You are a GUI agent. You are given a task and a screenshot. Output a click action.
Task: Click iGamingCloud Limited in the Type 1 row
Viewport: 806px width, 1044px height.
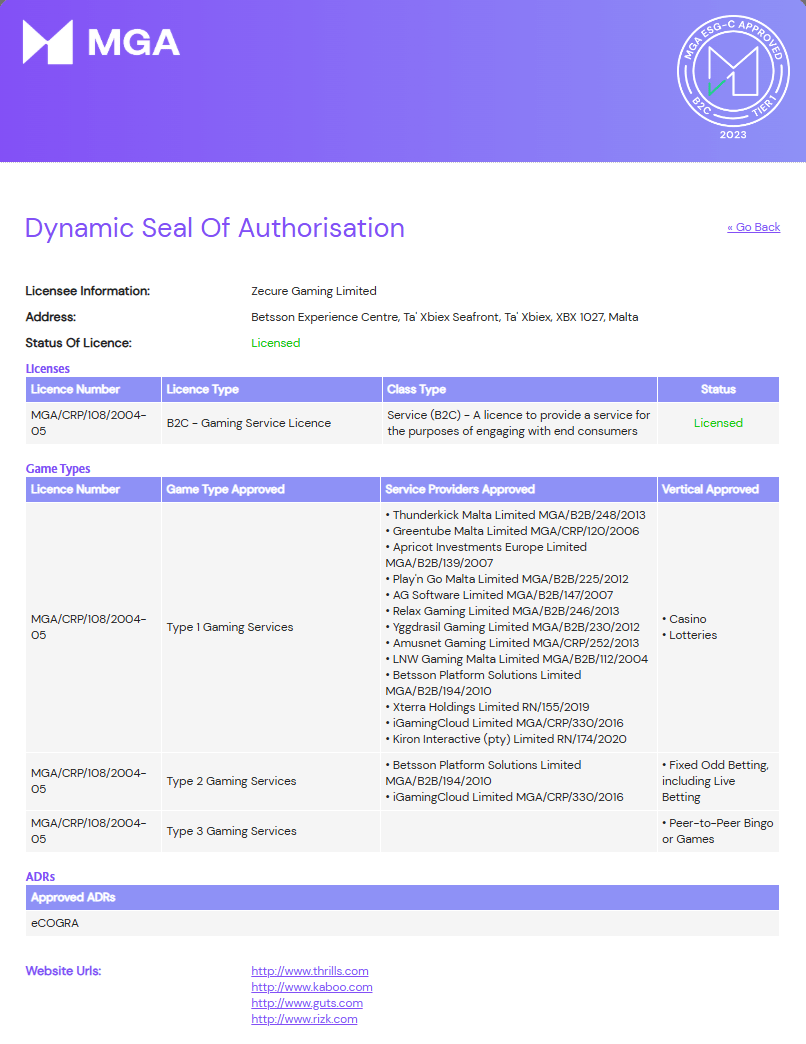click(504, 722)
